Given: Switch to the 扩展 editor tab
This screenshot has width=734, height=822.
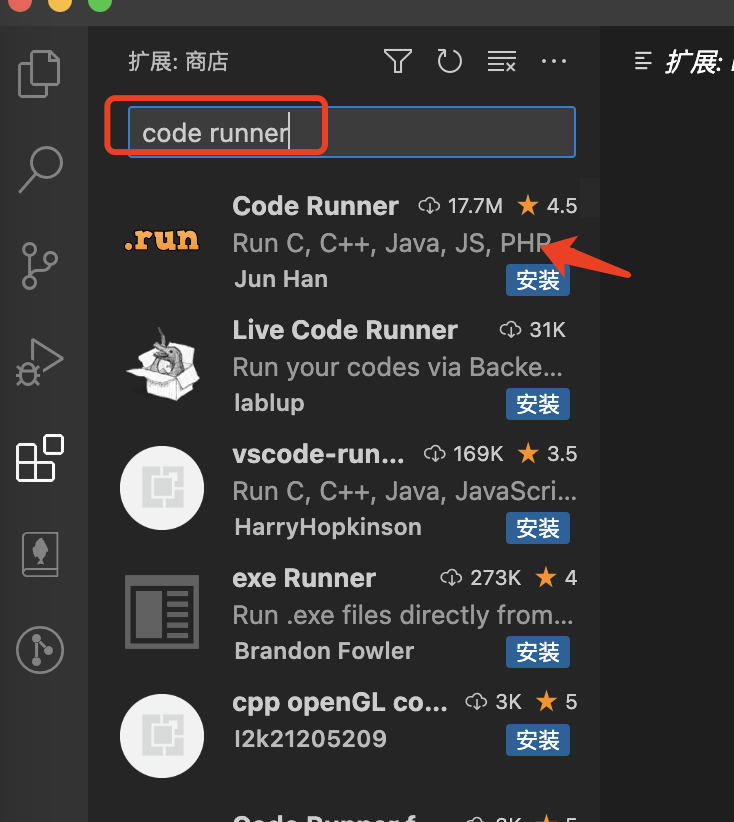Looking at the screenshot, I should 690,62.
